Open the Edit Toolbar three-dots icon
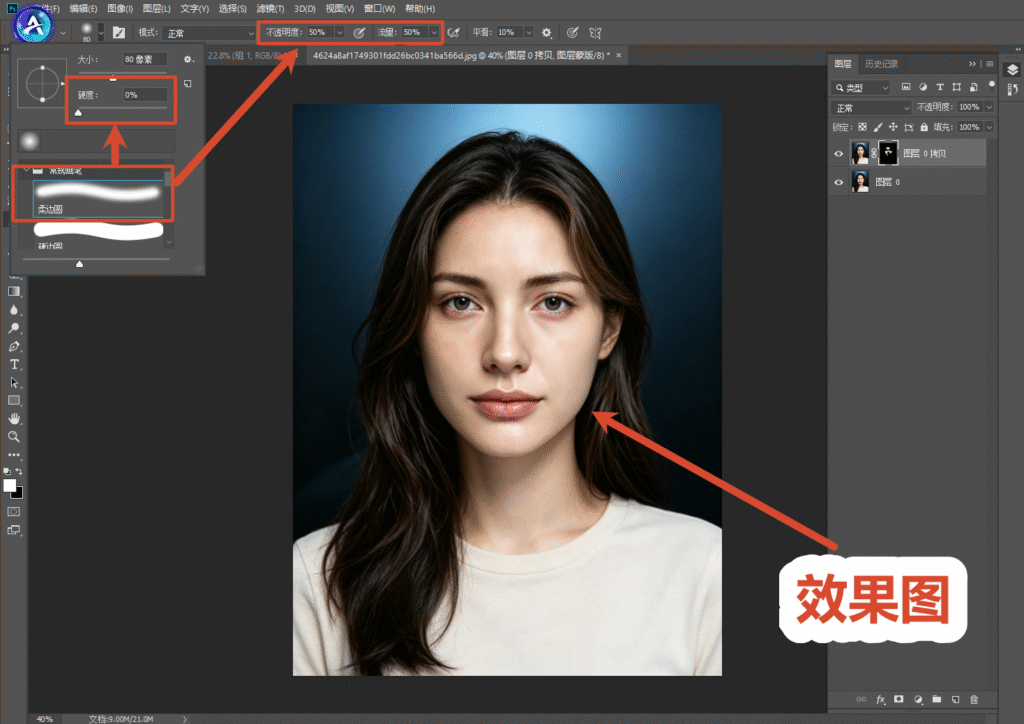Viewport: 1024px width, 724px height. click(x=14, y=454)
